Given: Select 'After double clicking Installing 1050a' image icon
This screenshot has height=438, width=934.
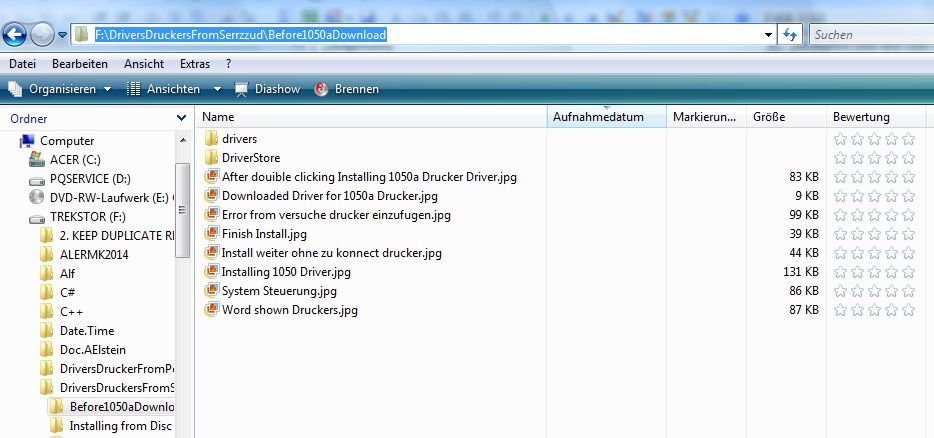Looking at the screenshot, I should pyautogui.click(x=211, y=176).
